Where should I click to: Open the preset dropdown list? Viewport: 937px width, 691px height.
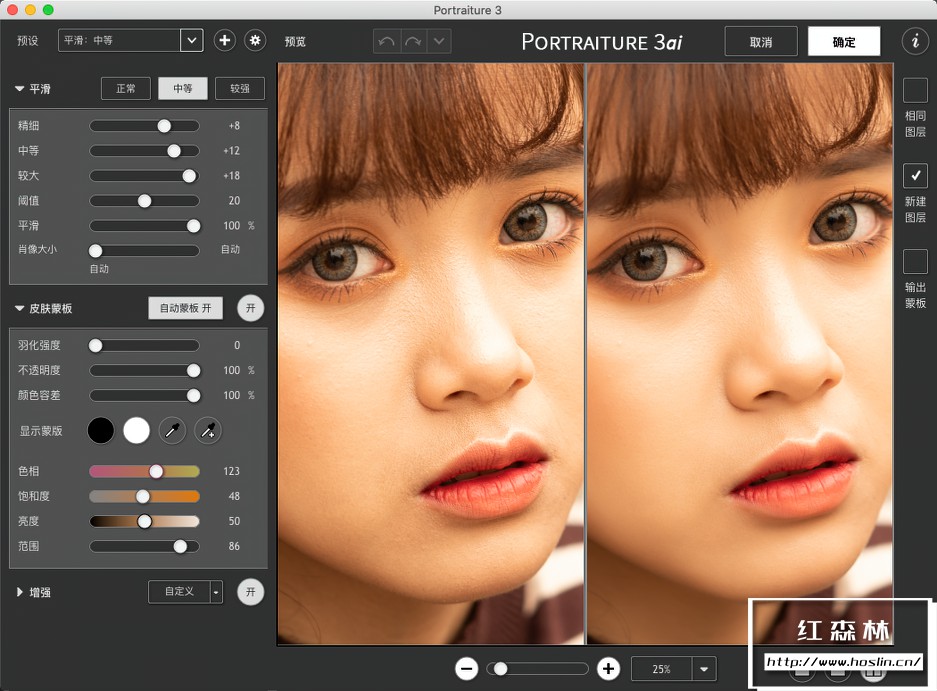pyautogui.click(x=191, y=40)
